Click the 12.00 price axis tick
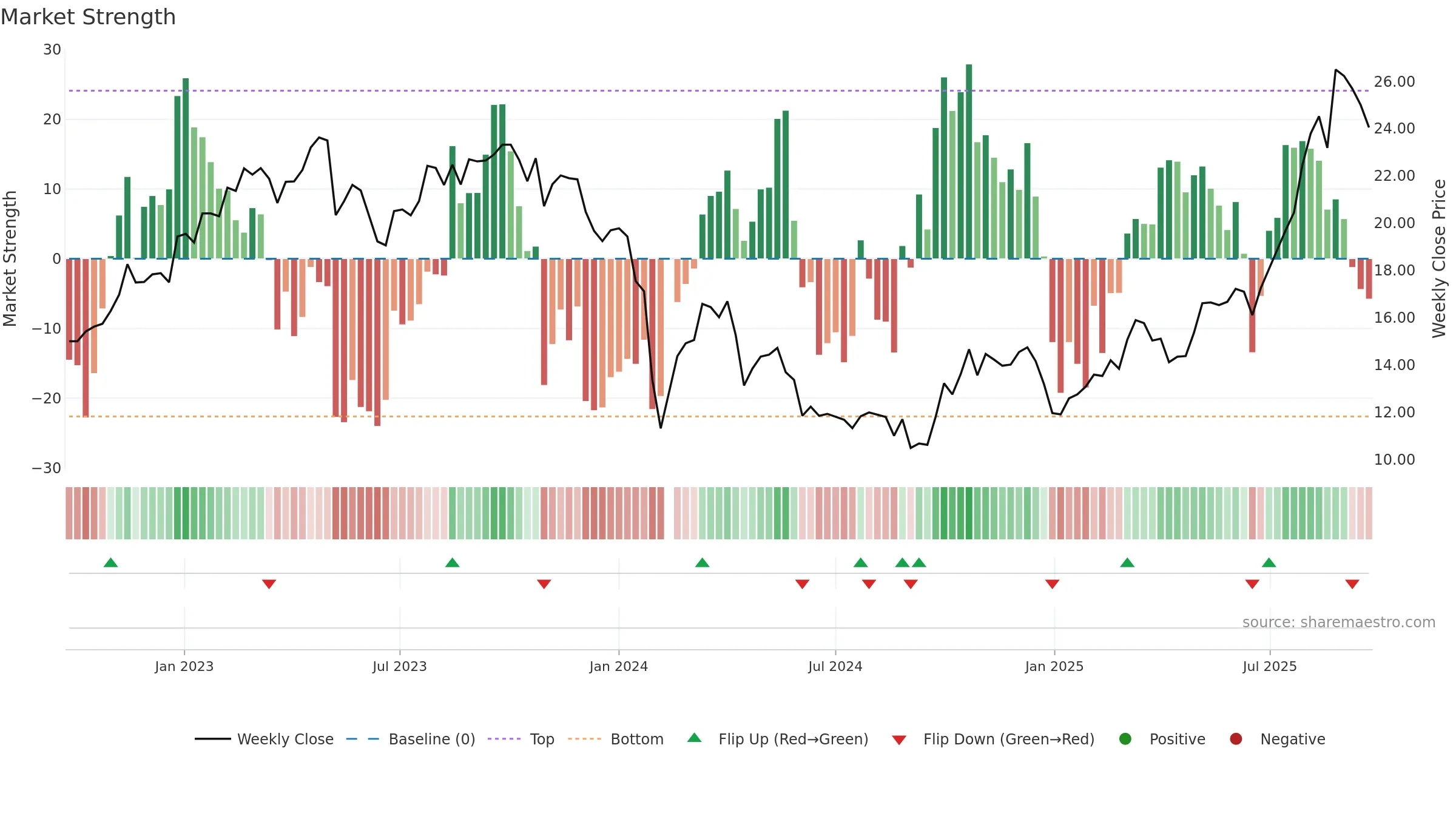This screenshot has width=1456, height=819. tap(1395, 413)
